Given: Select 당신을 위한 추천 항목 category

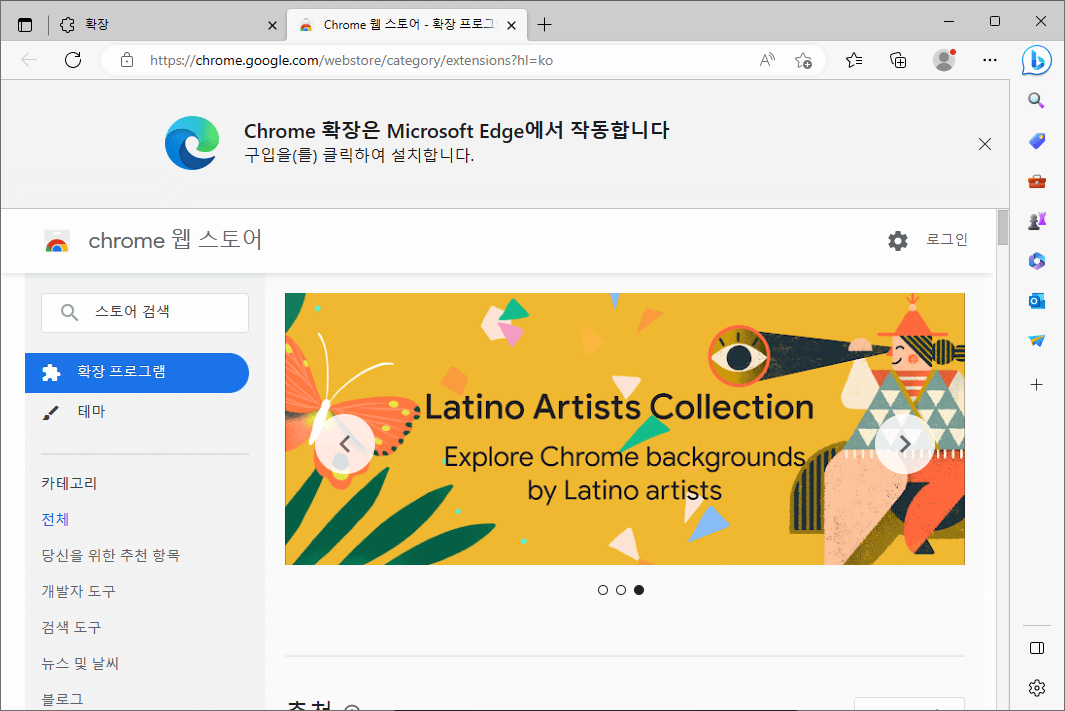Looking at the screenshot, I should point(111,555).
